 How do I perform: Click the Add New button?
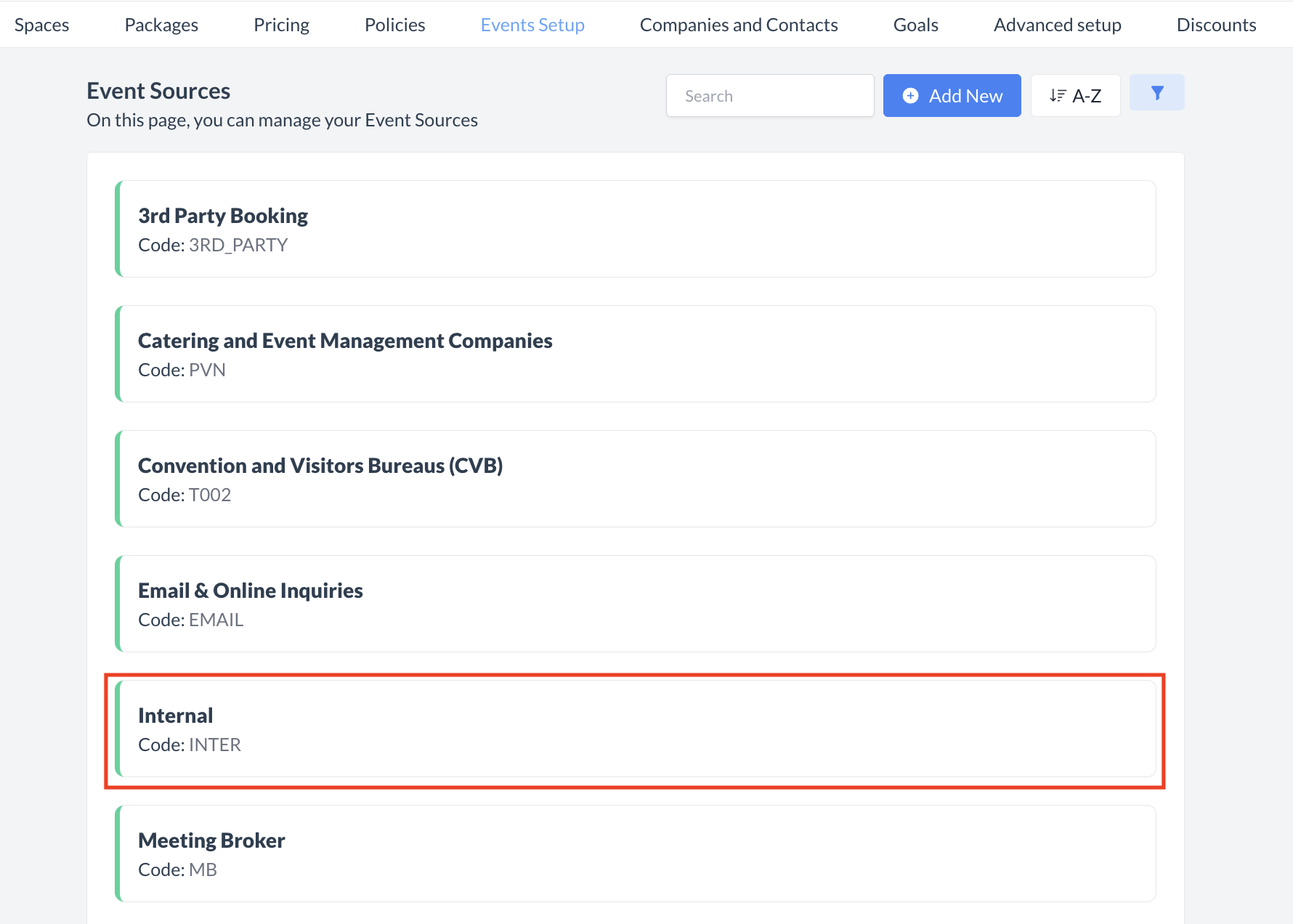(x=952, y=96)
